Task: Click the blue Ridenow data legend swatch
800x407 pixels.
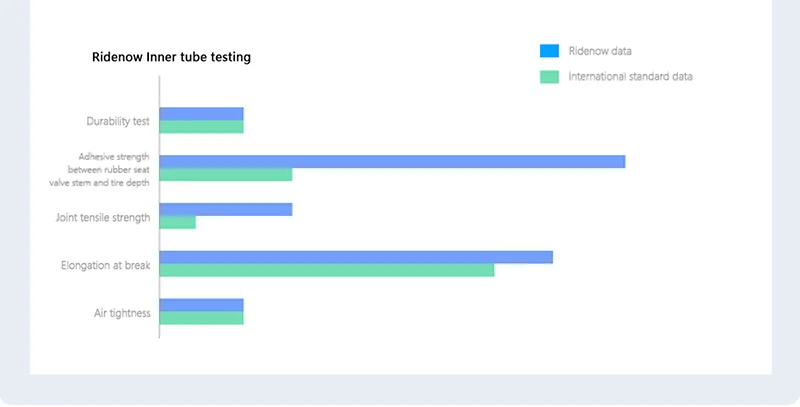Action: (x=548, y=51)
